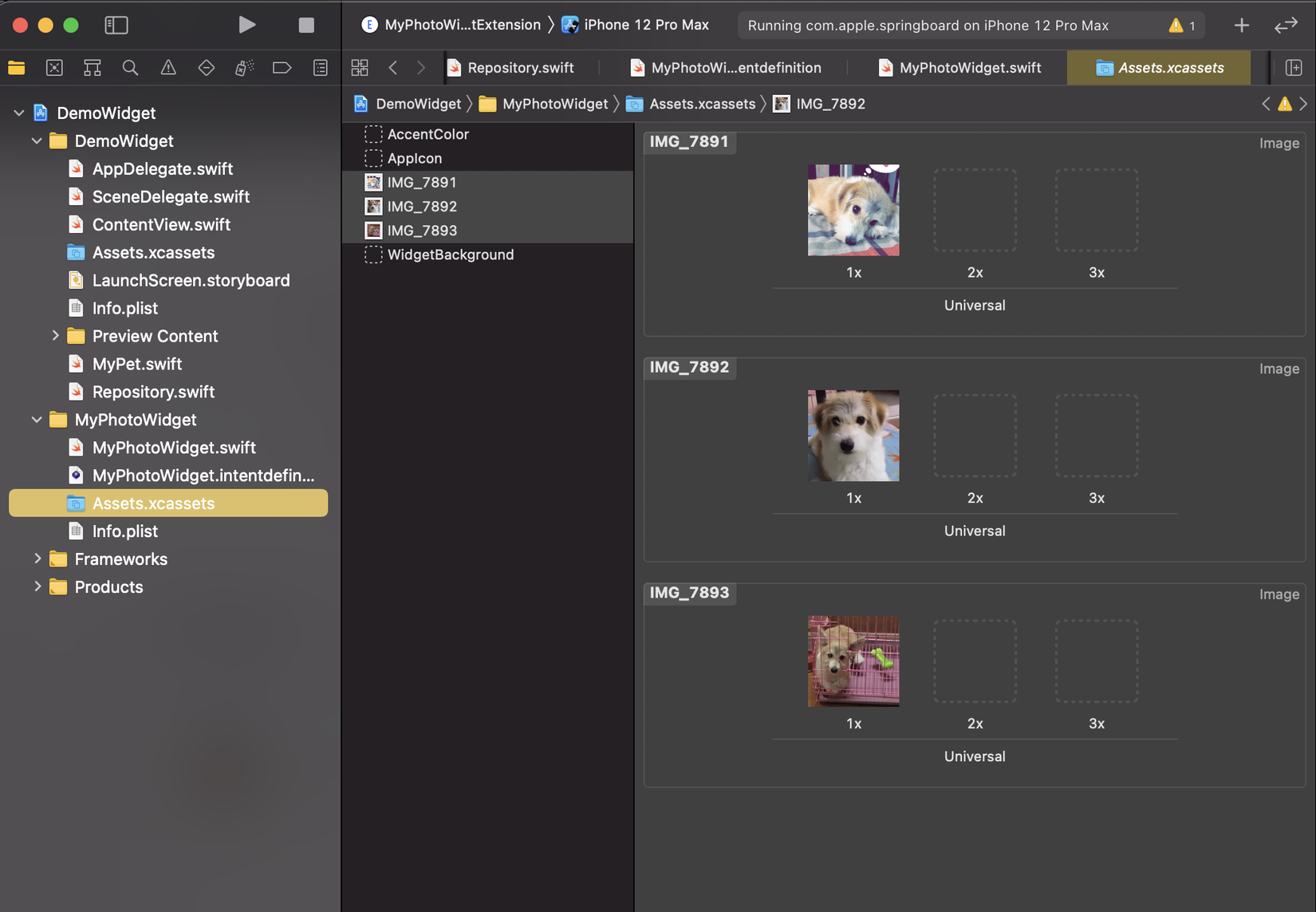Select the IMG_7893 1x caged dog image

tap(853, 661)
